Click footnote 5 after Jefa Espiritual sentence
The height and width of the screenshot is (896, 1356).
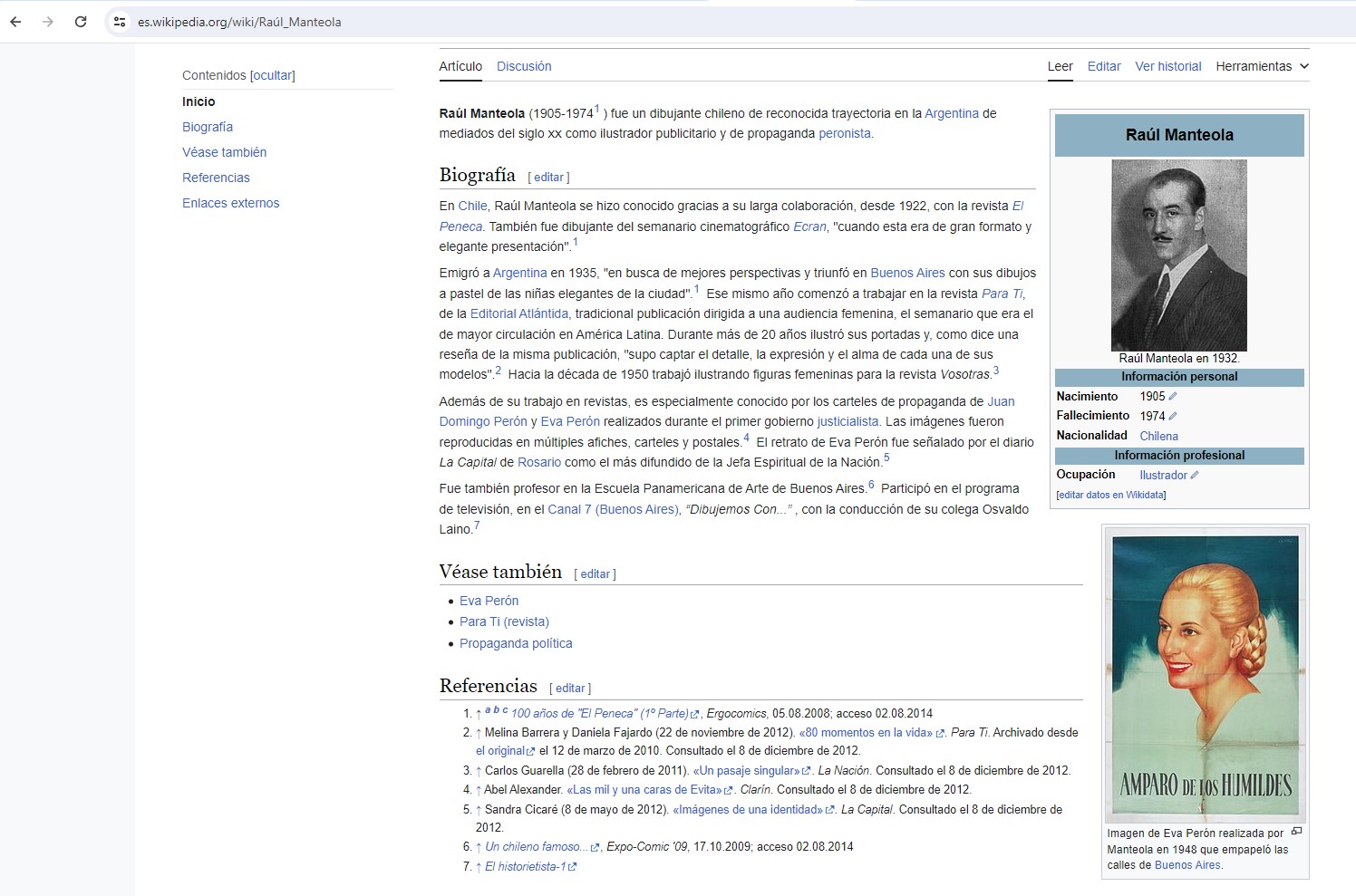point(886,458)
